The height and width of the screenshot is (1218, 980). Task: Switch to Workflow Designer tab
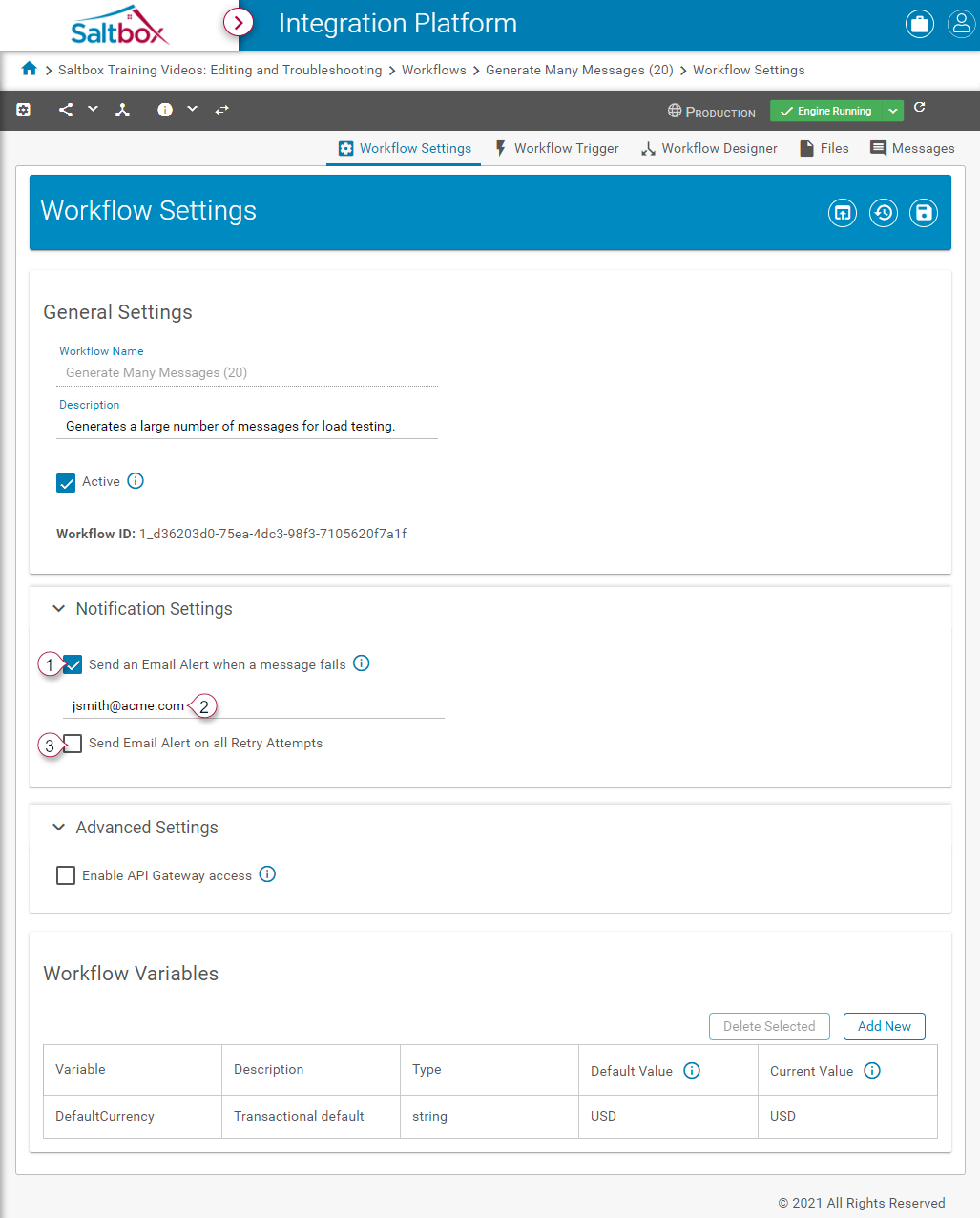click(x=709, y=148)
